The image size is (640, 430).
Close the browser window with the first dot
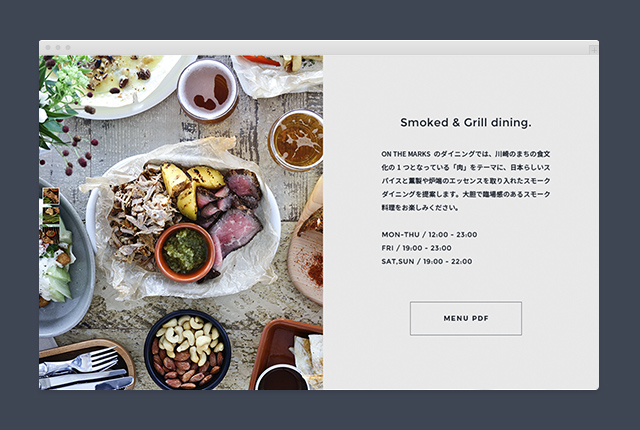click(48, 48)
